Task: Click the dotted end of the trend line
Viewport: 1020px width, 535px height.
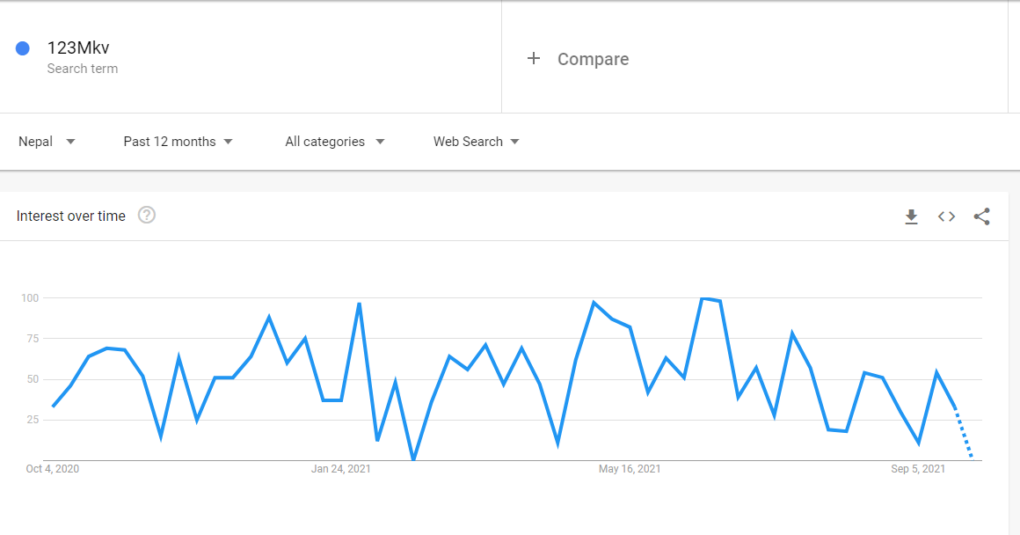Action: 964,433
